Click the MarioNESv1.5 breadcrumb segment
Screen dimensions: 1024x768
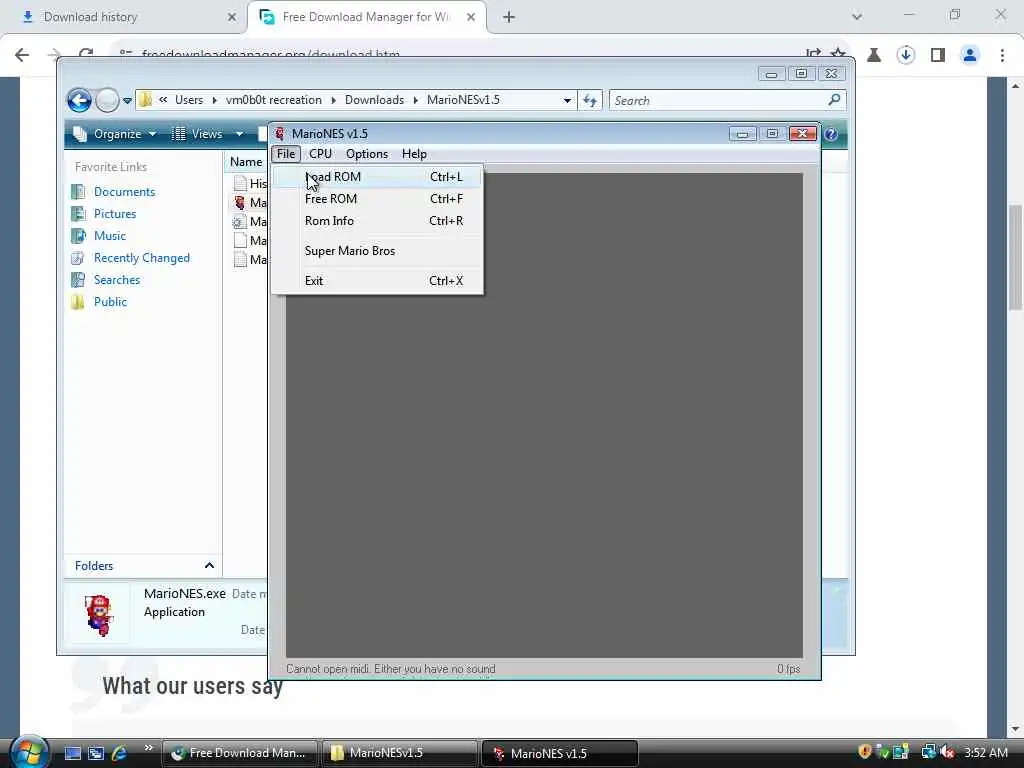pyautogui.click(x=463, y=100)
